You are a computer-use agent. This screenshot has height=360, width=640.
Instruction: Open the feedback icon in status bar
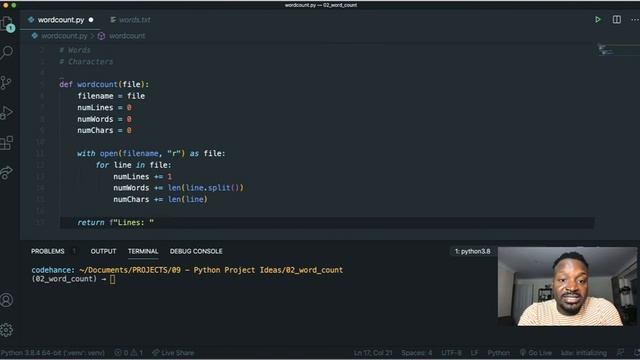pos(620,353)
